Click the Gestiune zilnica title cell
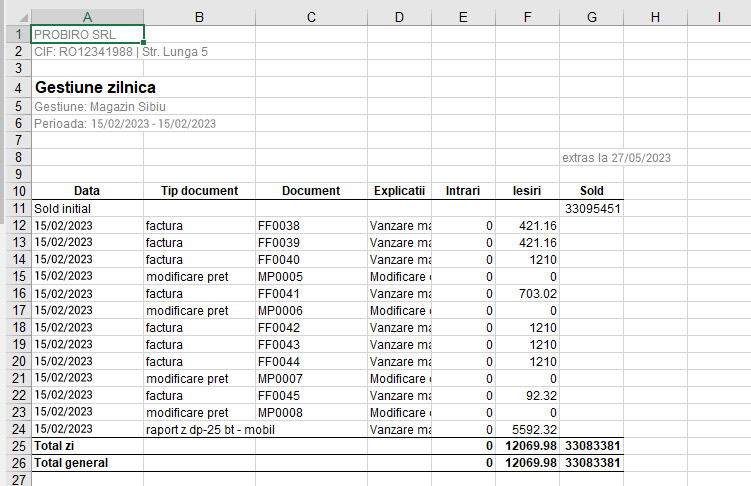 pyautogui.click(x=94, y=88)
